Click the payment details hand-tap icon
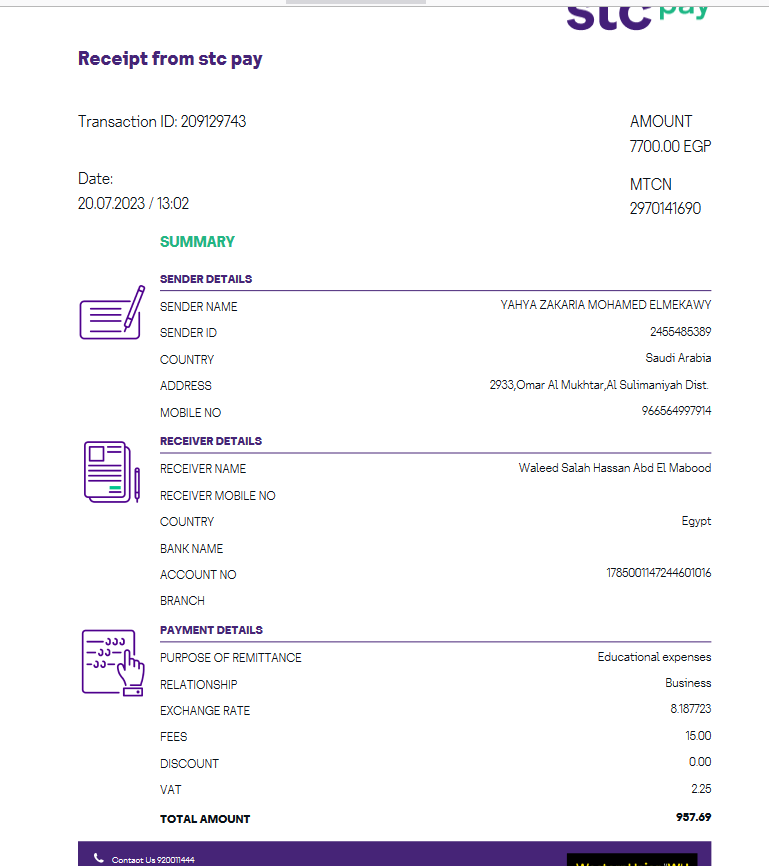Screen dimensions: 769x866 click(113, 663)
